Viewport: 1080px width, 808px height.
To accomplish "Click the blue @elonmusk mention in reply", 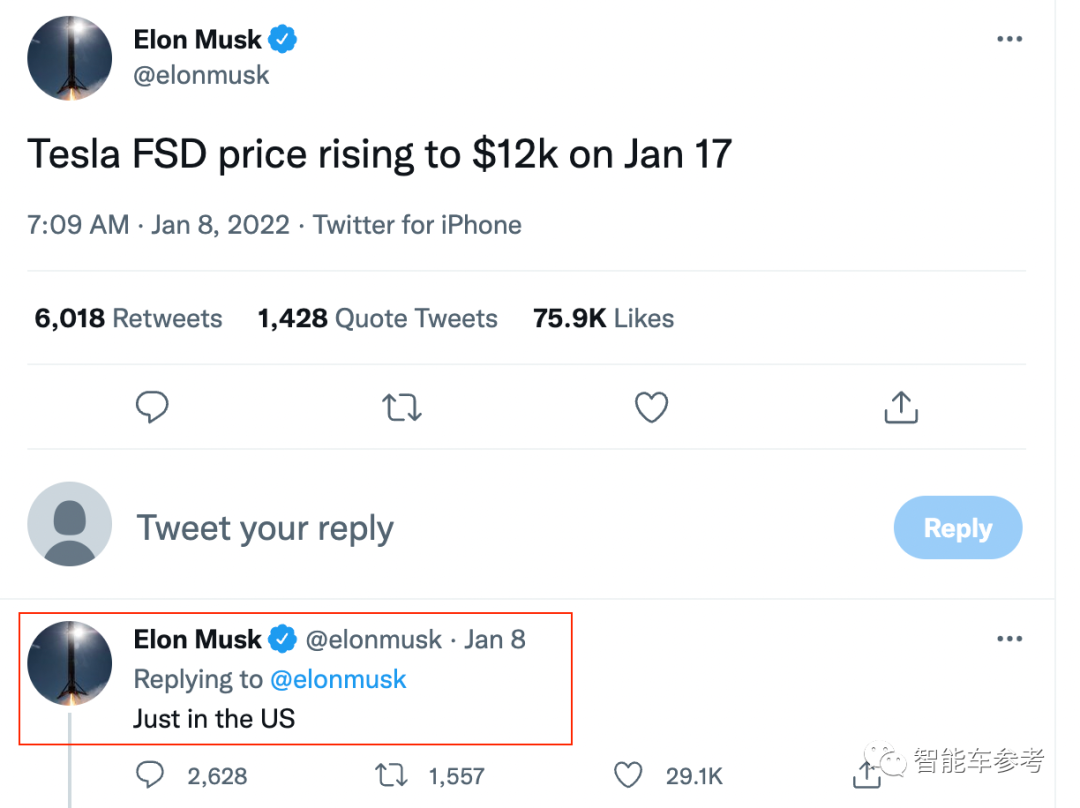I will (338, 679).
